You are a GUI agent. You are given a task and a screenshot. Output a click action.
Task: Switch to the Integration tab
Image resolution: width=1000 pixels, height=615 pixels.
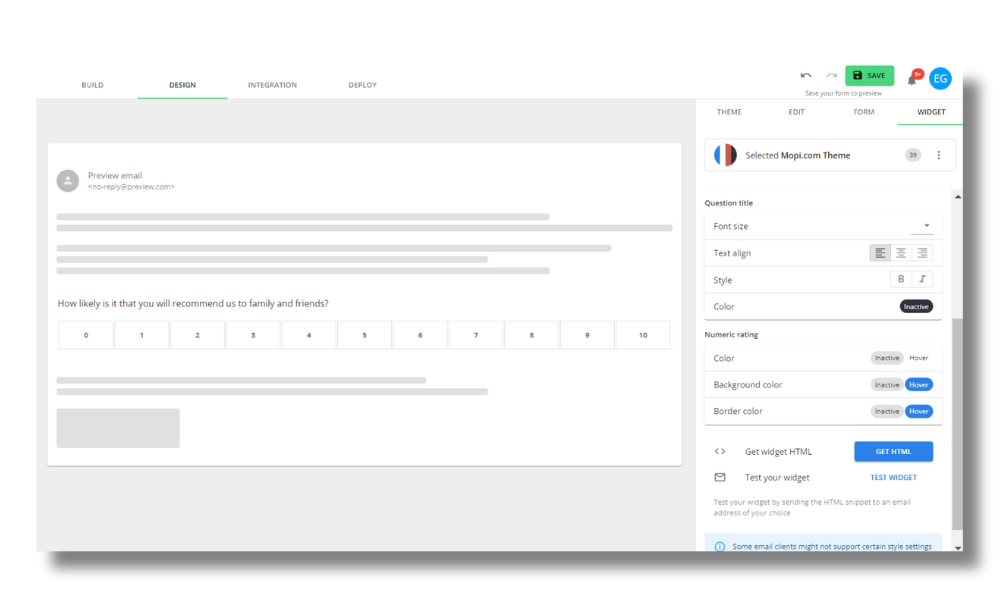272,85
